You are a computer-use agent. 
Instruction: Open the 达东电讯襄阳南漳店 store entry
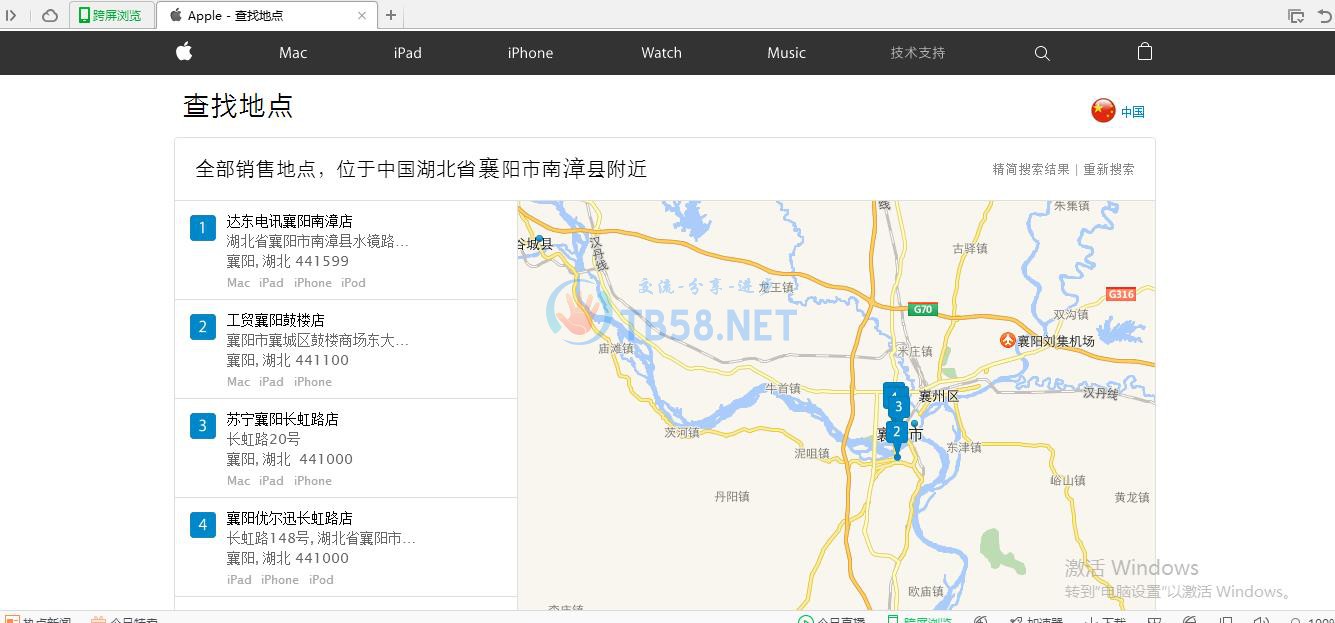[289, 221]
